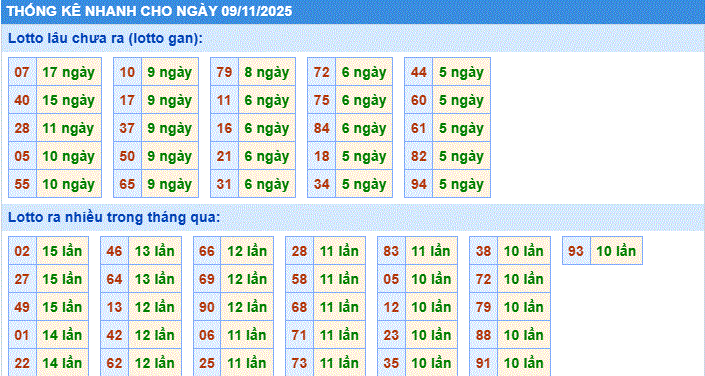The image size is (705, 376).
Task: Select frequent number 28 with 11 lần
Action: [x=299, y=251]
